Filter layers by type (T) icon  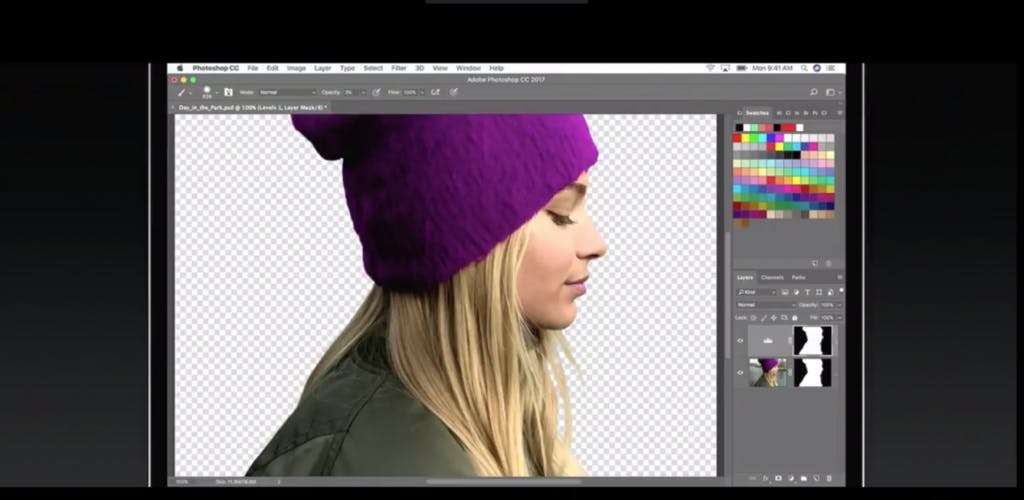807,292
